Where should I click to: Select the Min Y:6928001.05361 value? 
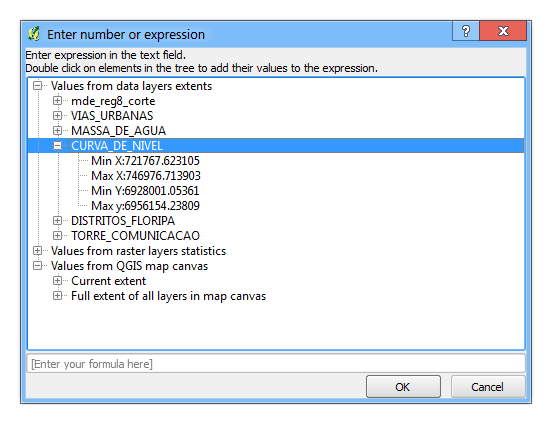point(145,191)
